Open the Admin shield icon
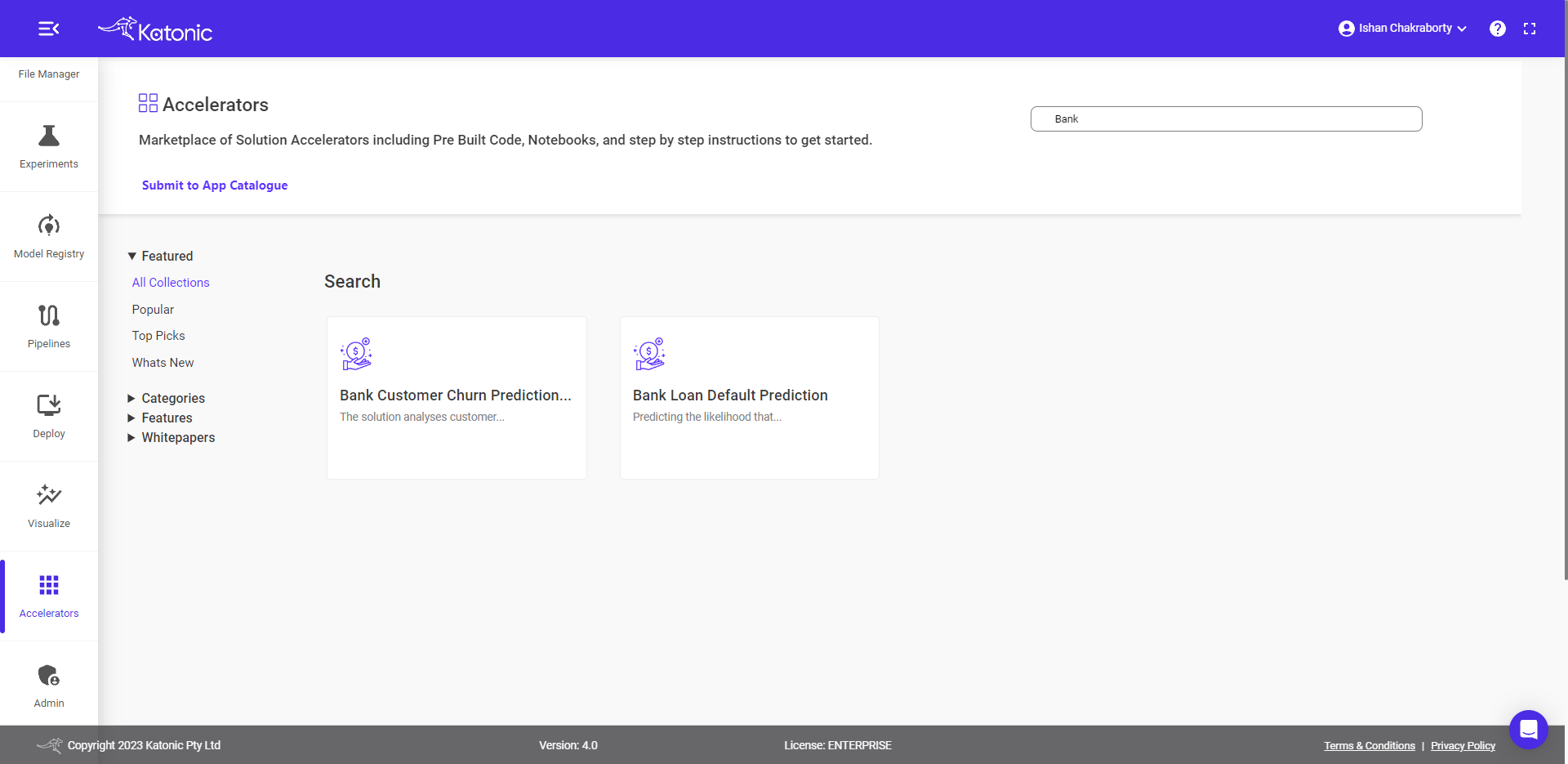 pos(49,676)
